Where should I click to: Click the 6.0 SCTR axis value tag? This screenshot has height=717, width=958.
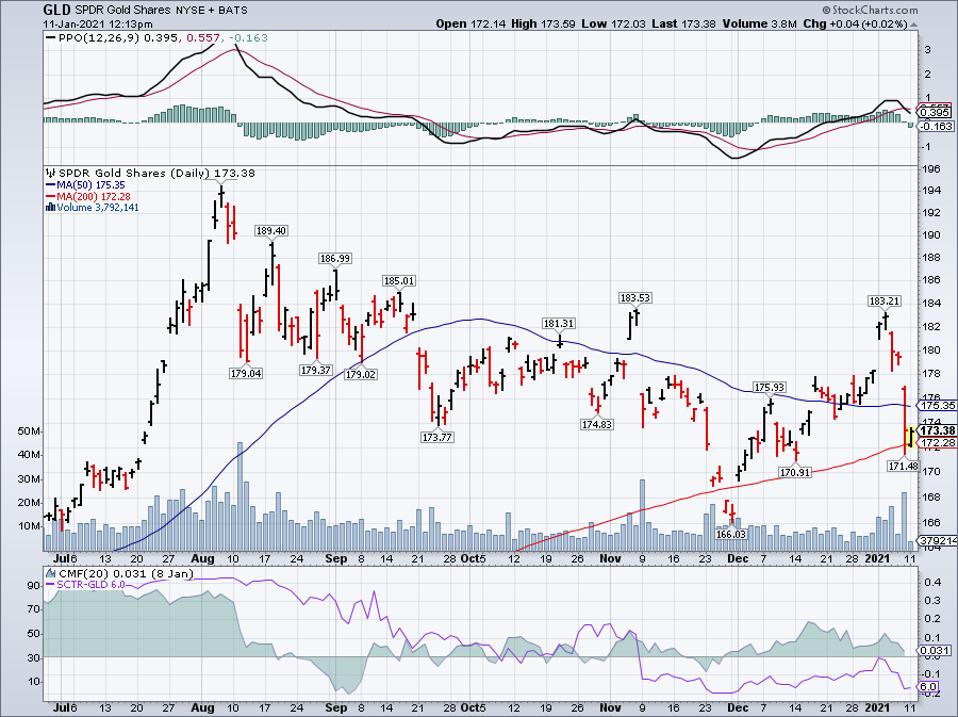pyautogui.click(x=928, y=687)
